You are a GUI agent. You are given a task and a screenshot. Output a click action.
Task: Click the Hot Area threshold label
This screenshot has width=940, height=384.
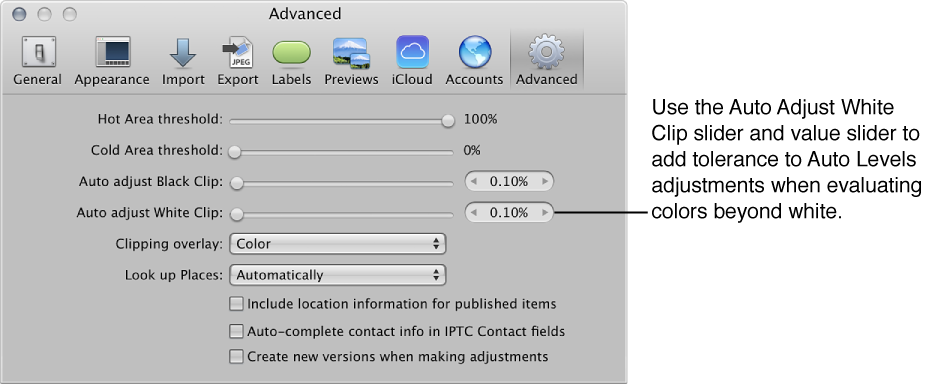click(160, 120)
